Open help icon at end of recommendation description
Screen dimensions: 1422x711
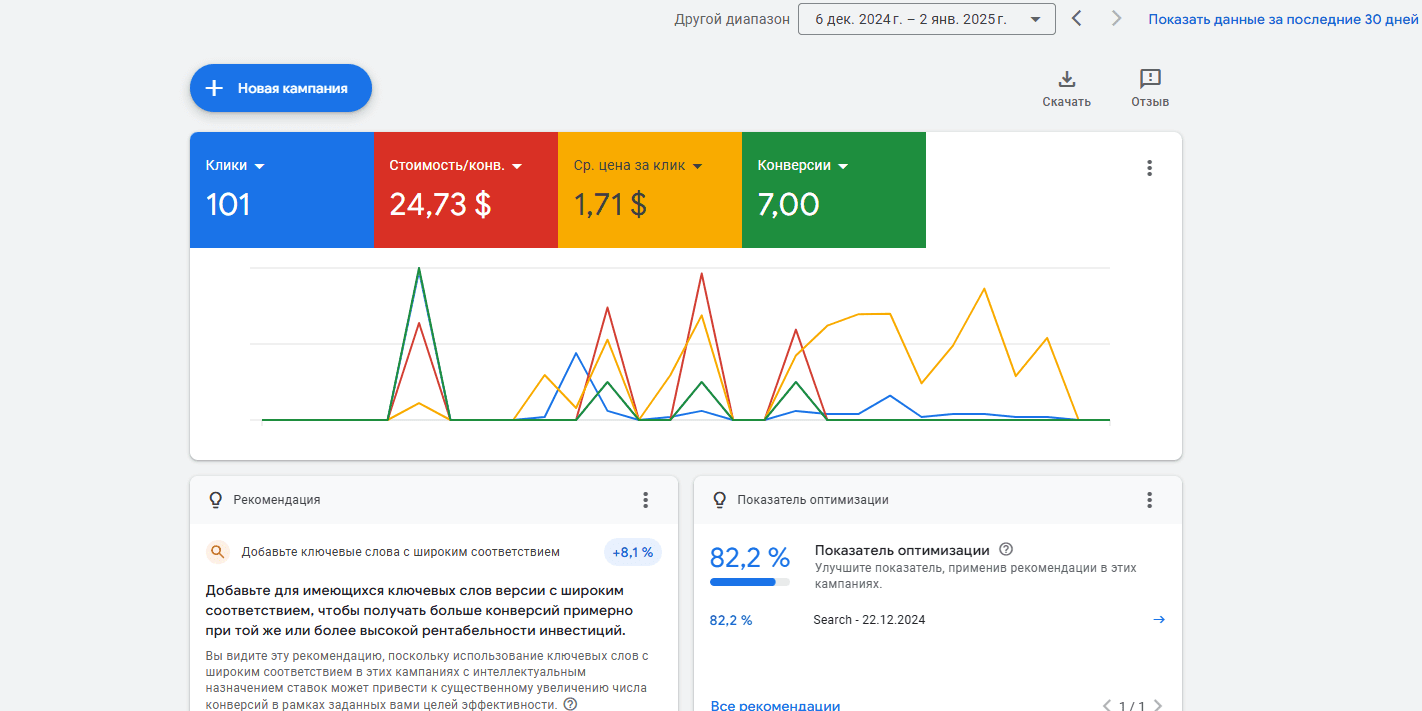[570, 704]
